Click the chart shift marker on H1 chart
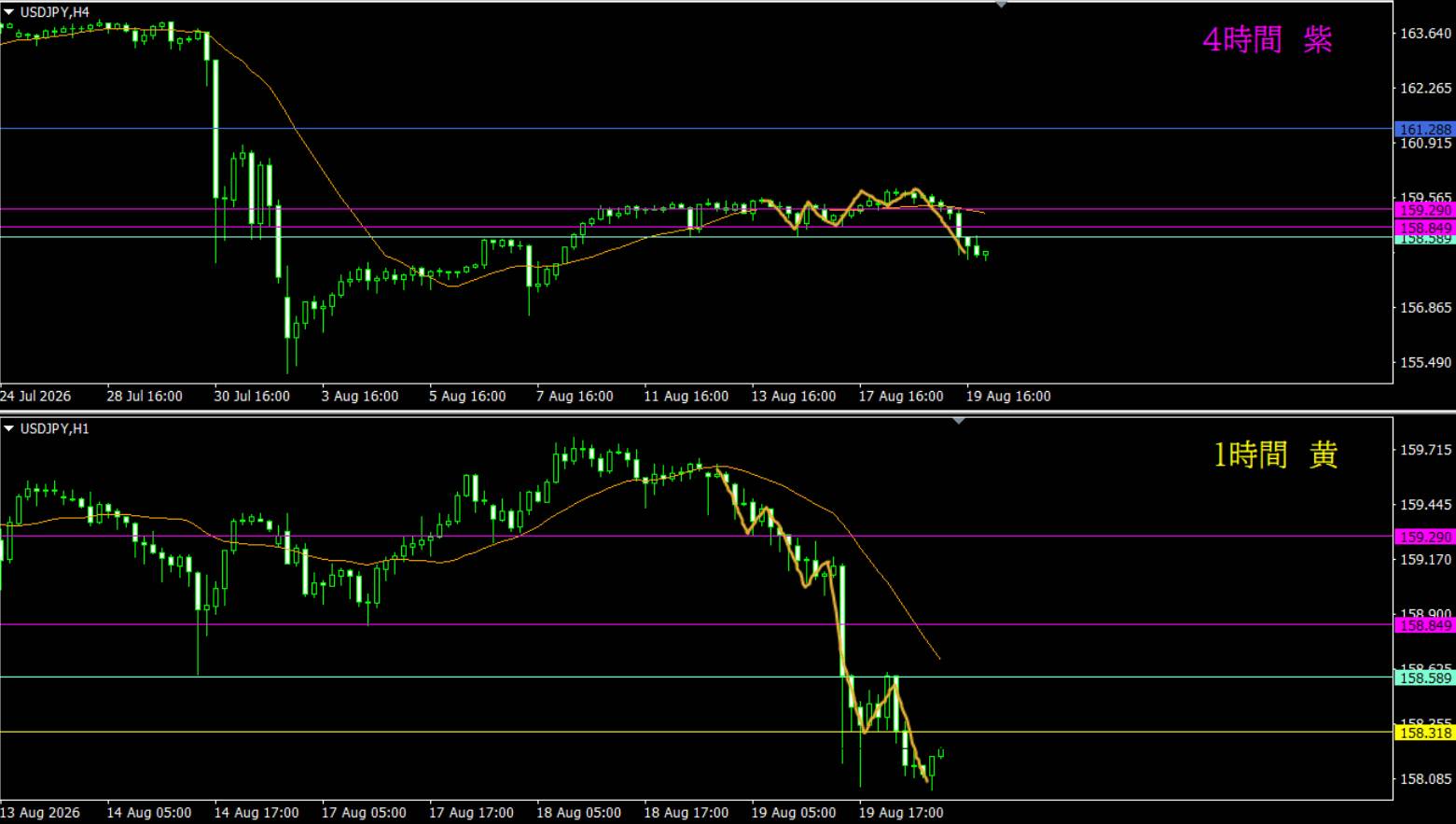 pyautogui.click(x=959, y=421)
